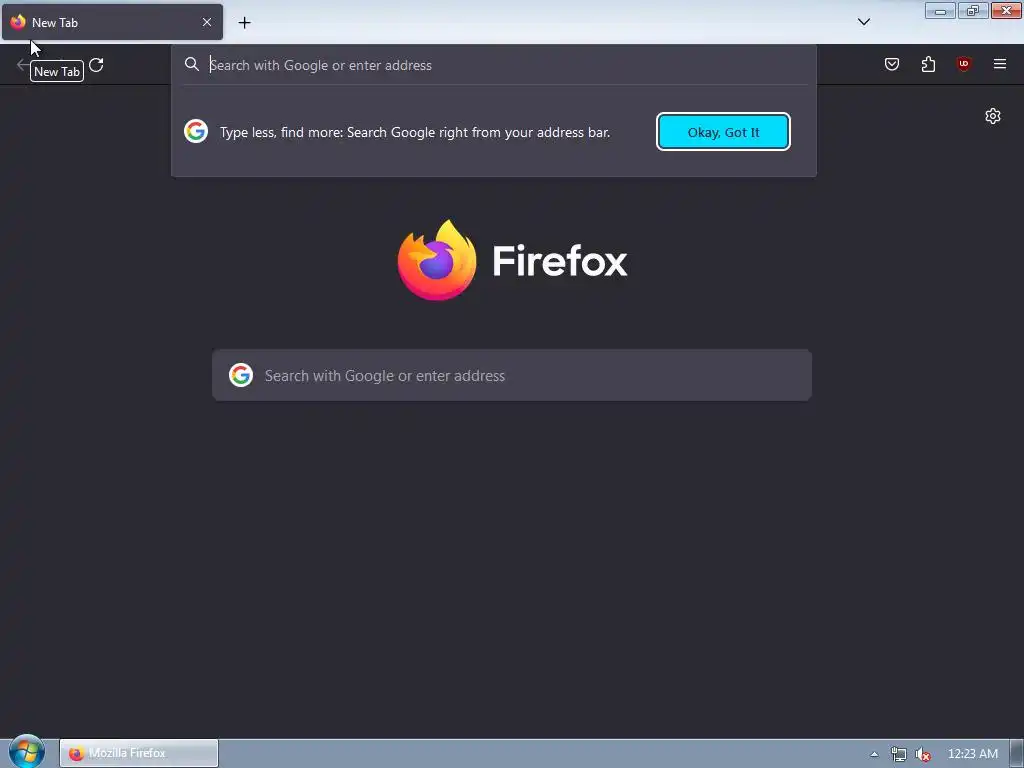The width and height of the screenshot is (1024, 768).
Task: Select the New Tab tab
Action: [x=112, y=22]
